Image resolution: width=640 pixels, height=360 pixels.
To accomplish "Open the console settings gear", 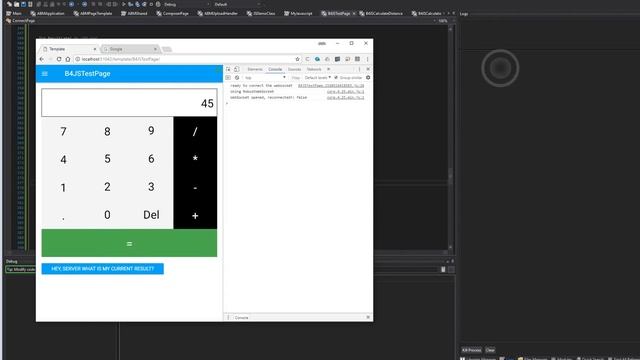I will [x=368, y=78].
